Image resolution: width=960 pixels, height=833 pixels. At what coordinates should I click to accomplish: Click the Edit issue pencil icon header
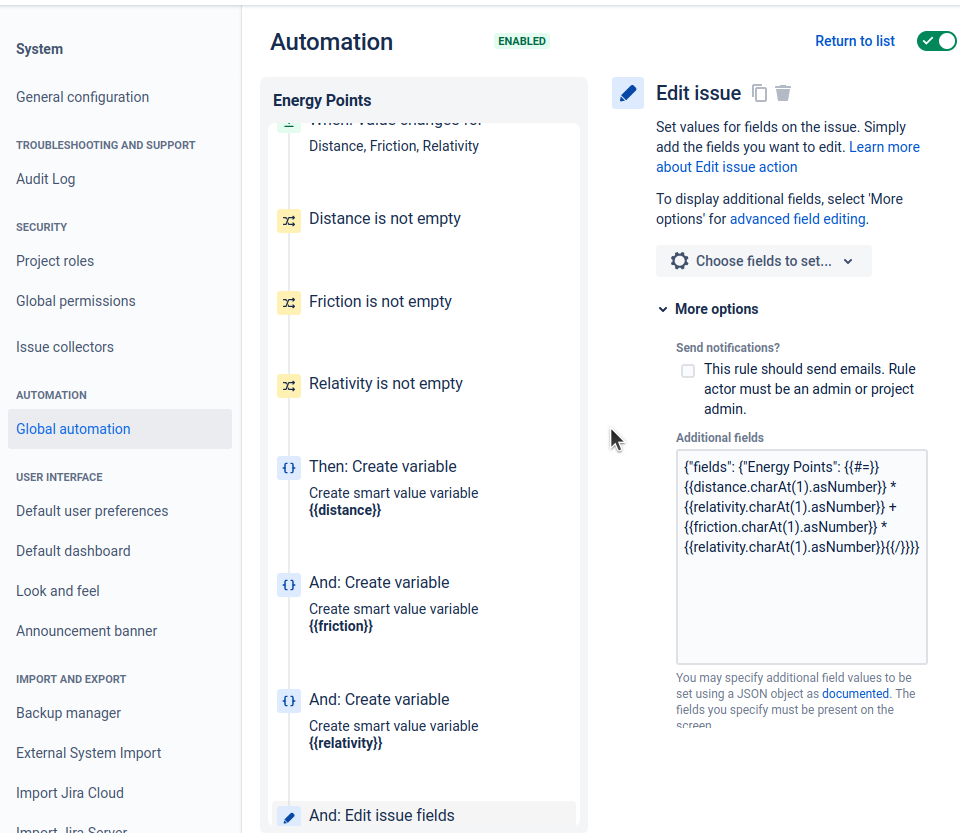point(628,93)
